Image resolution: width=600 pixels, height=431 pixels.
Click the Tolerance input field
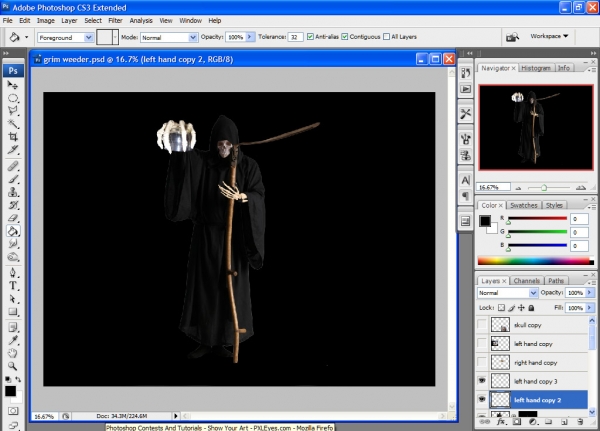(295, 37)
